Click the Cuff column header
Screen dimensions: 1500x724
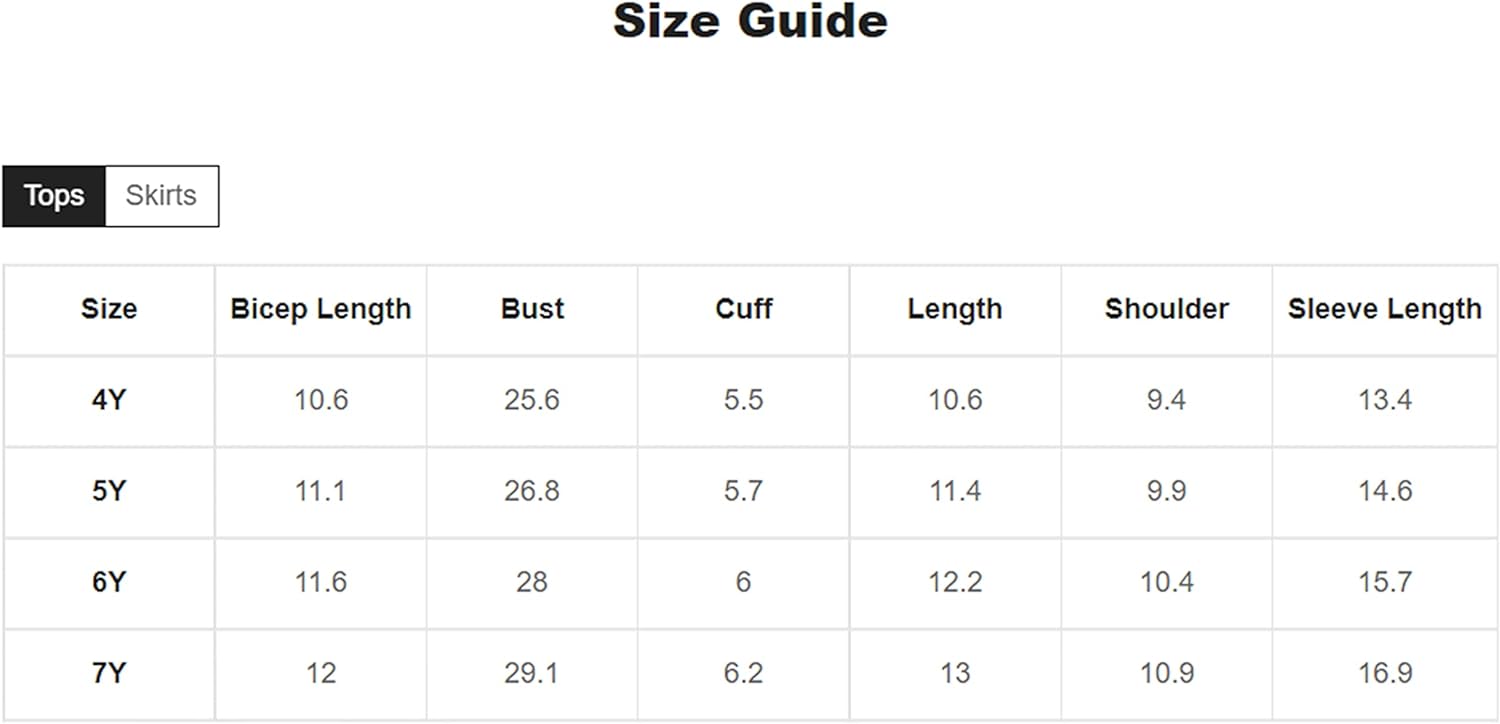coord(744,309)
